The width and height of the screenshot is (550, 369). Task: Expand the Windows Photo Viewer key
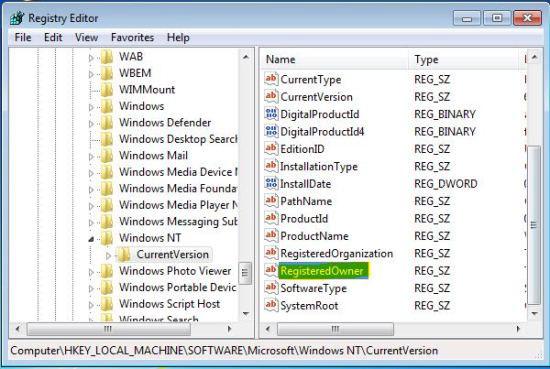click(x=91, y=272)
